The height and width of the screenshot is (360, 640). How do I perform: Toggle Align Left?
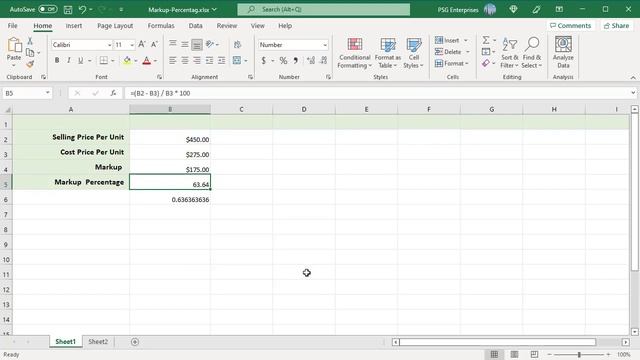172,60
